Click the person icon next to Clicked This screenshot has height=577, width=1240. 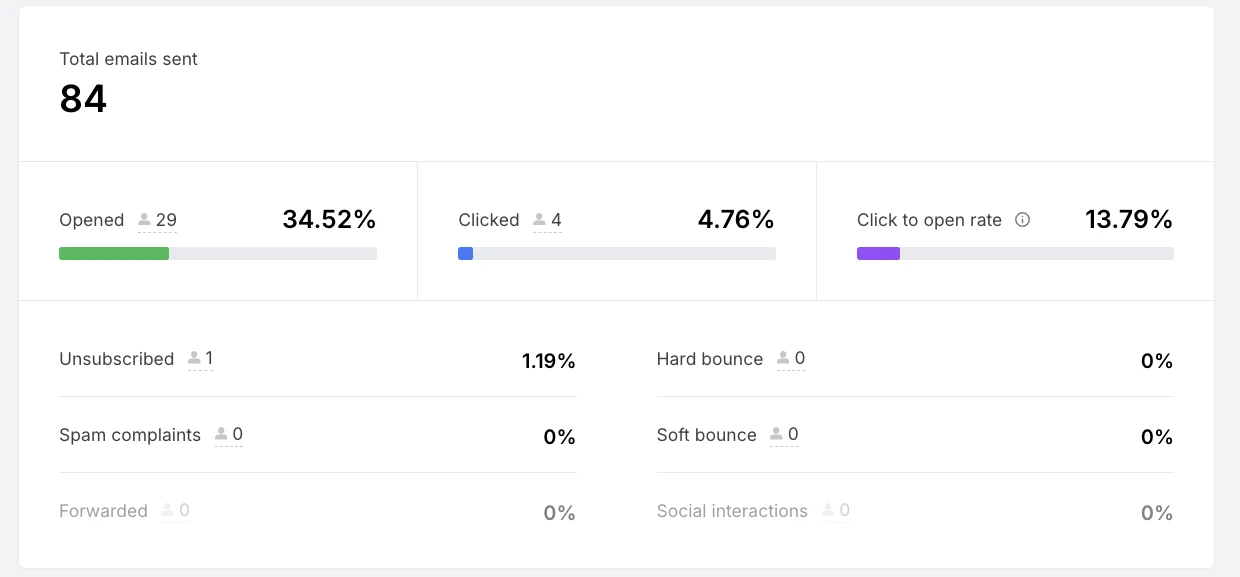point(540,220)
